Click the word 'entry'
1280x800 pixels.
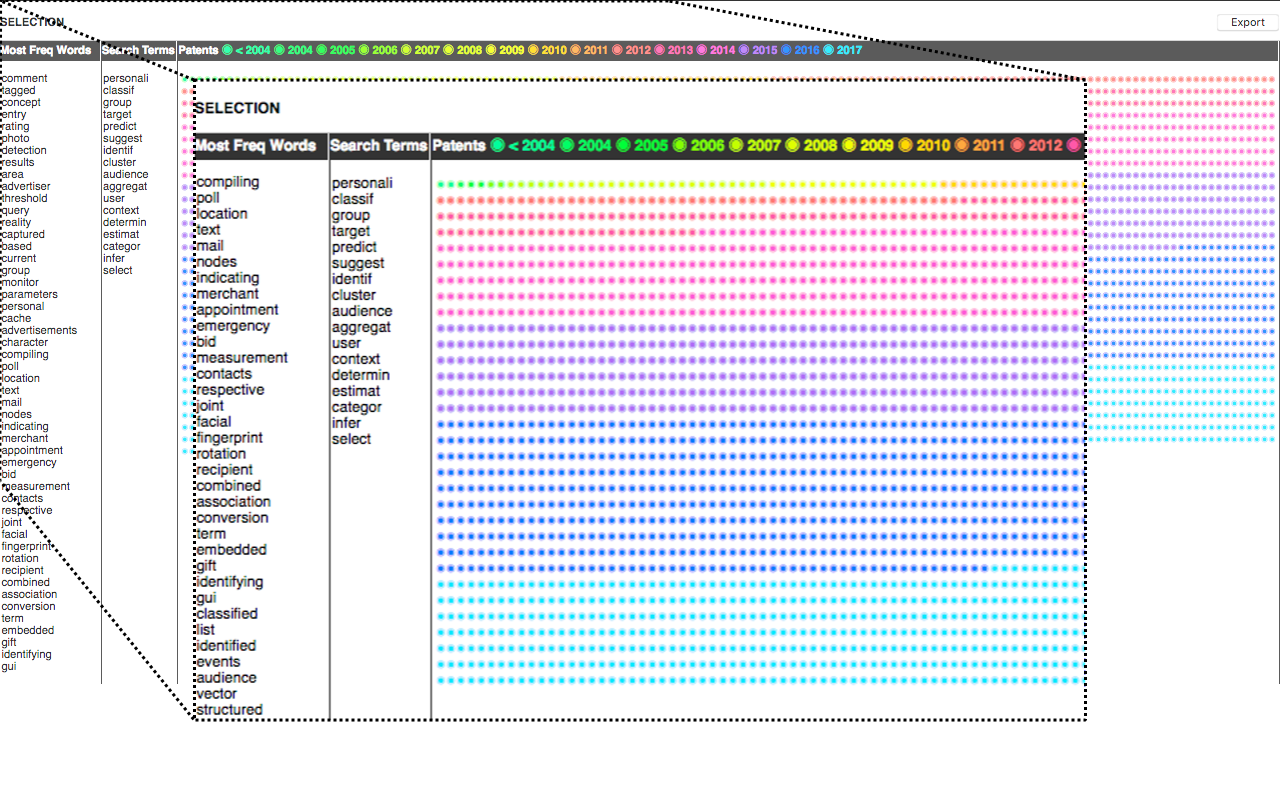point(14,114)
